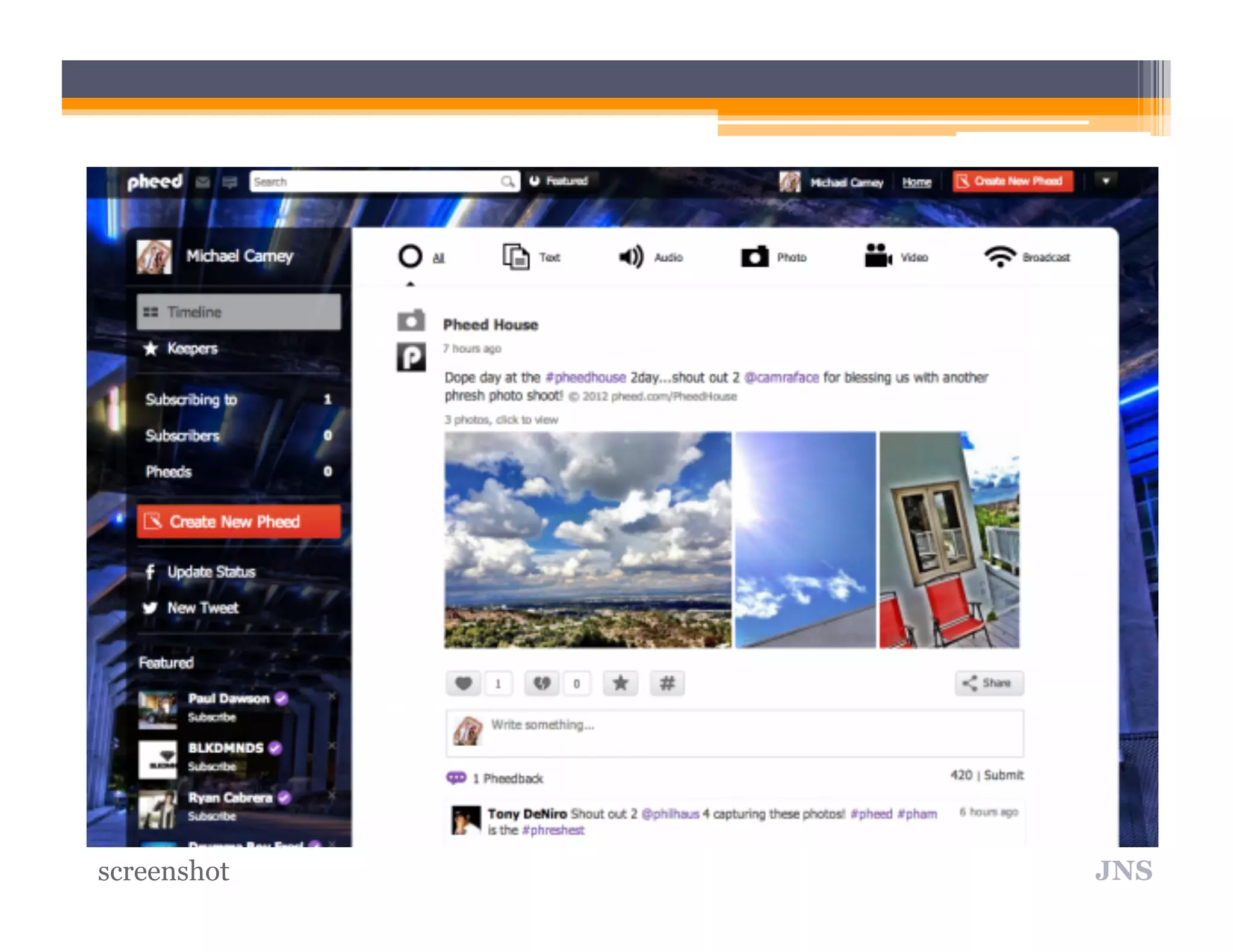Open Paul Dawson featured thumbnail
1233x952 pixels.
[x=158, y=710]
